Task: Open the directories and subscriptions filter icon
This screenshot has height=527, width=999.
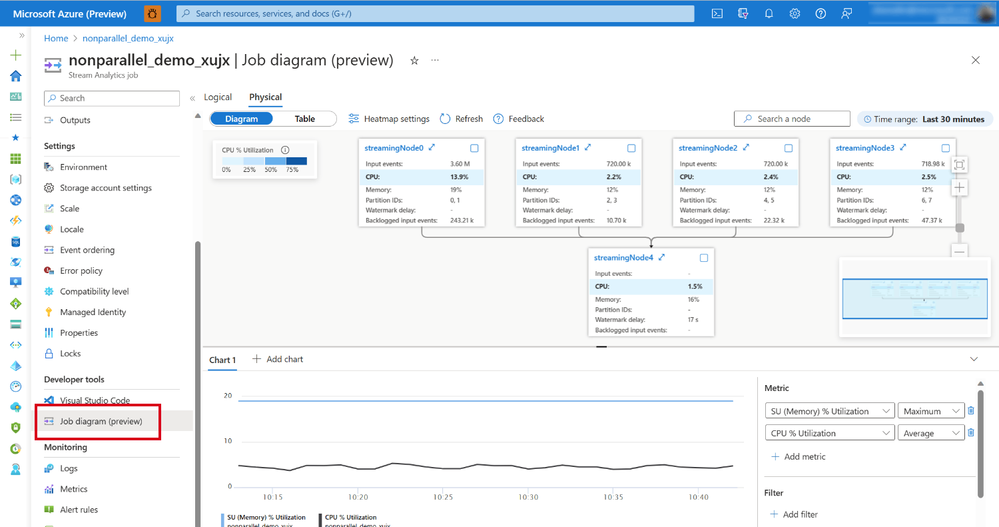Action: pyautogui.click(x=743, y=13)
